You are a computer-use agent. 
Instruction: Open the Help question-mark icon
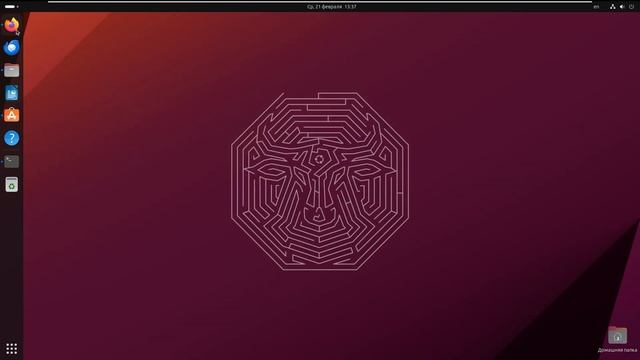[x=11, y=138]
